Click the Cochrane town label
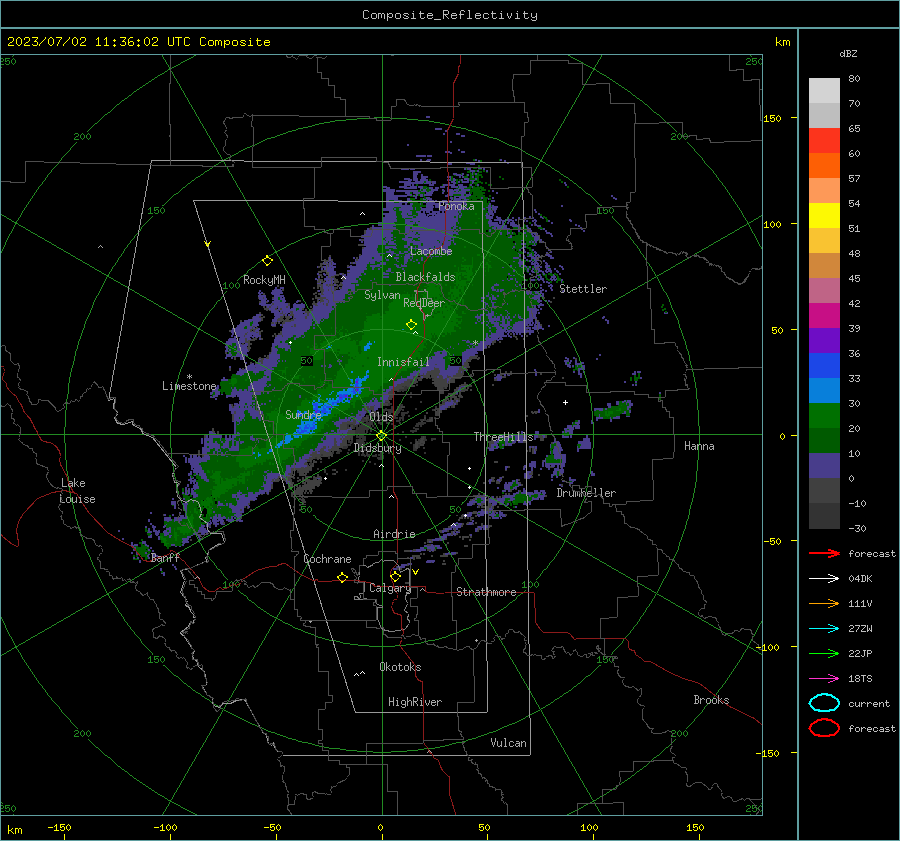Viewport: 900px width, 841px height. (x=327, y=559)
